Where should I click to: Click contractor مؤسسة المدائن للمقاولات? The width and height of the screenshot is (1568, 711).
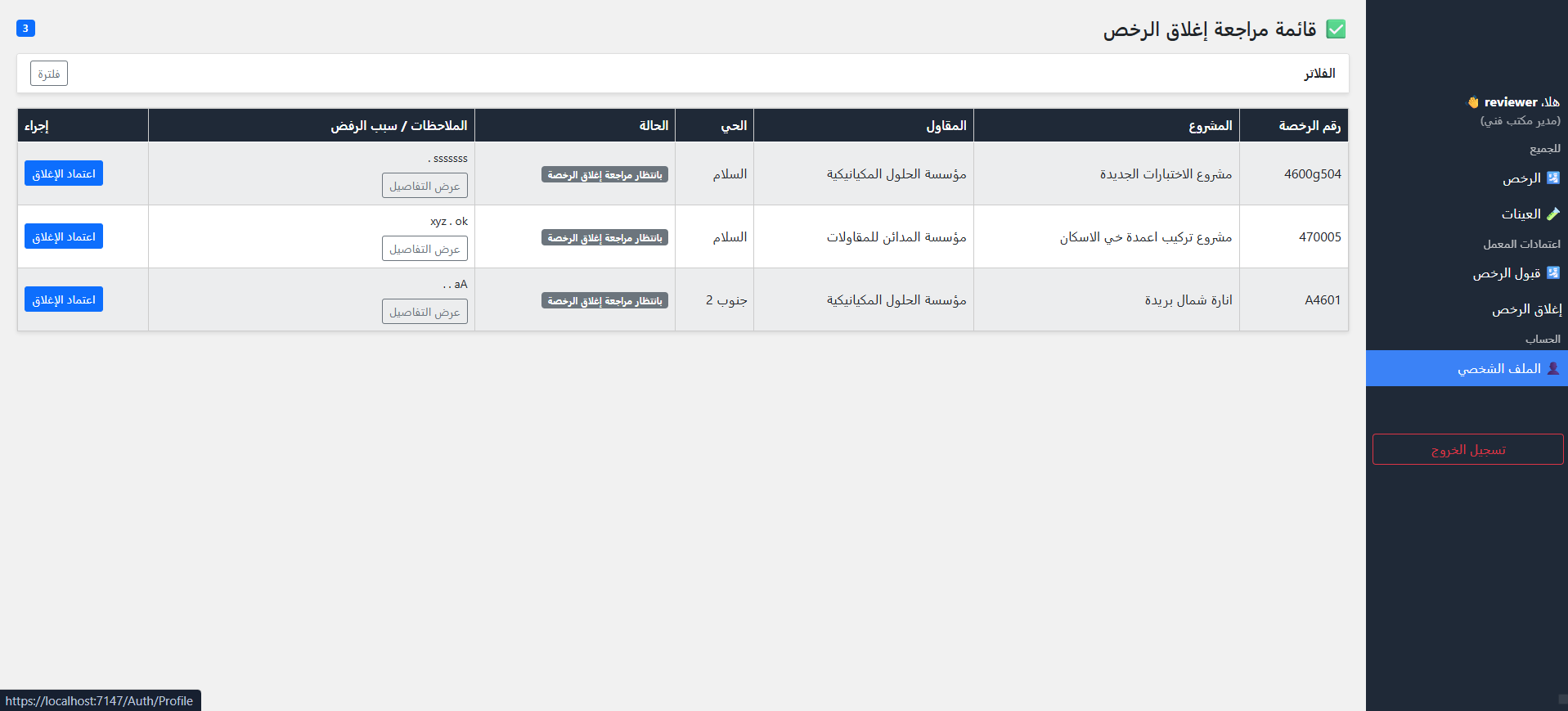pyautogui.click(x=896, y=237)
